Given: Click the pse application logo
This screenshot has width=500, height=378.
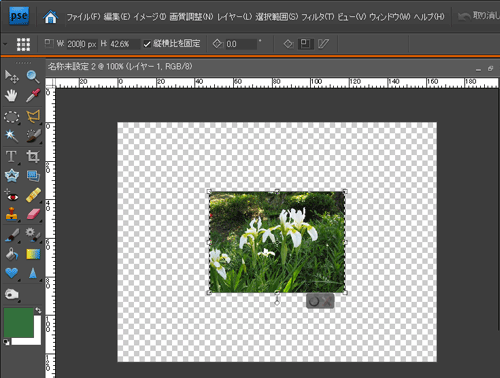Looking at the screenshot, I should coord(19,16).
